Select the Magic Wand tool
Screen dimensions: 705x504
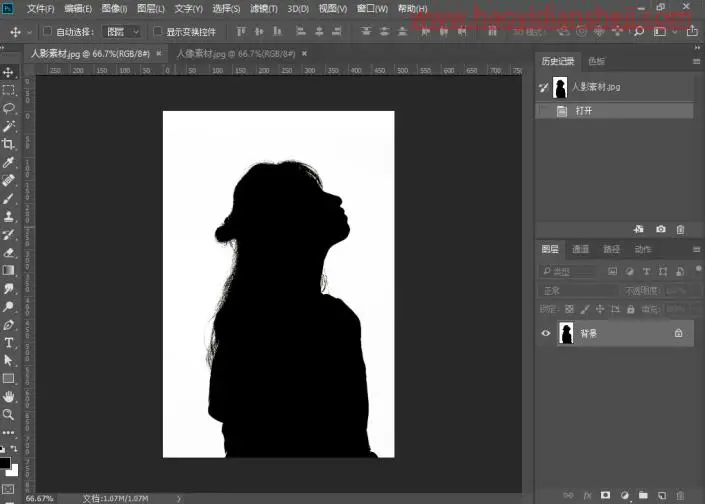(8, 126)
